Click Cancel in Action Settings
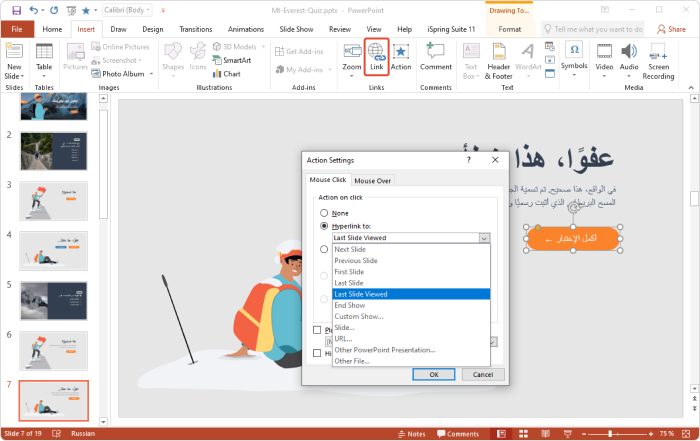700x441 pixels. point(483,374)
